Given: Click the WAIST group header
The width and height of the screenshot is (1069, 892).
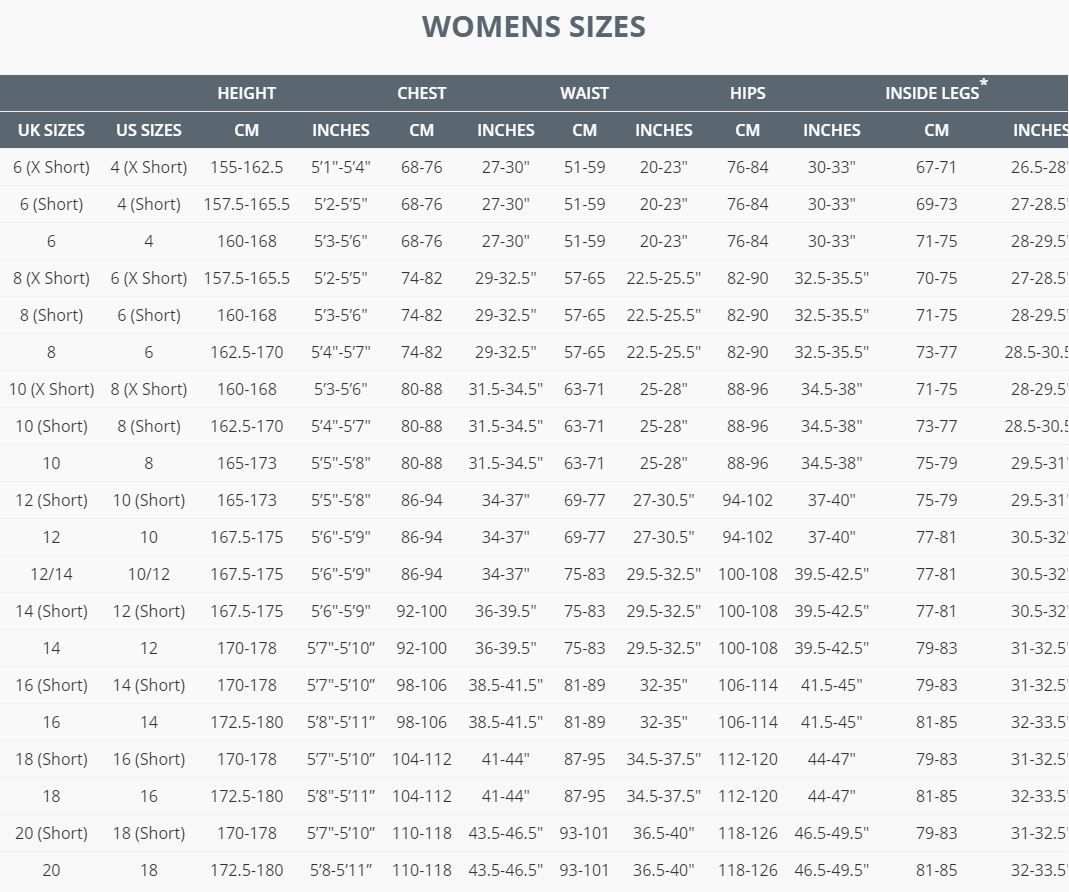Looking at the screenshot, I should [584, 93].
